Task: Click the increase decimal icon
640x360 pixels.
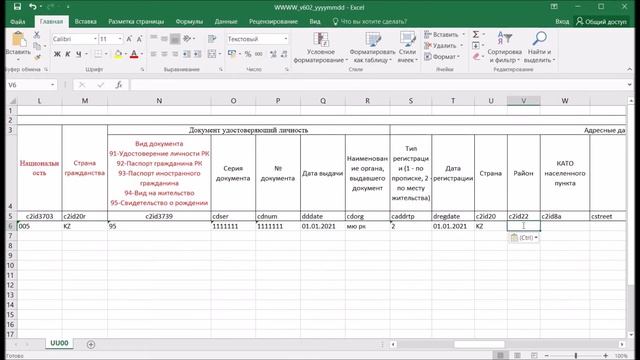Action: 273,54
